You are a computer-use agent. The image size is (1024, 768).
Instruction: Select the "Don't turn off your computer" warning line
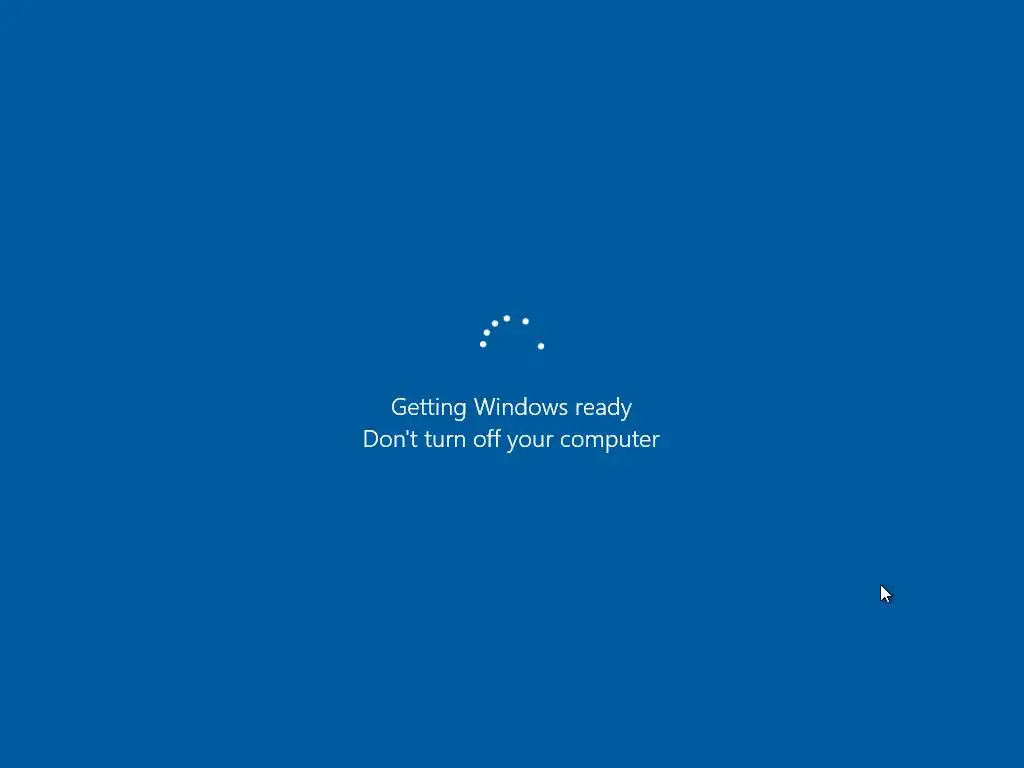coord(511,440)
